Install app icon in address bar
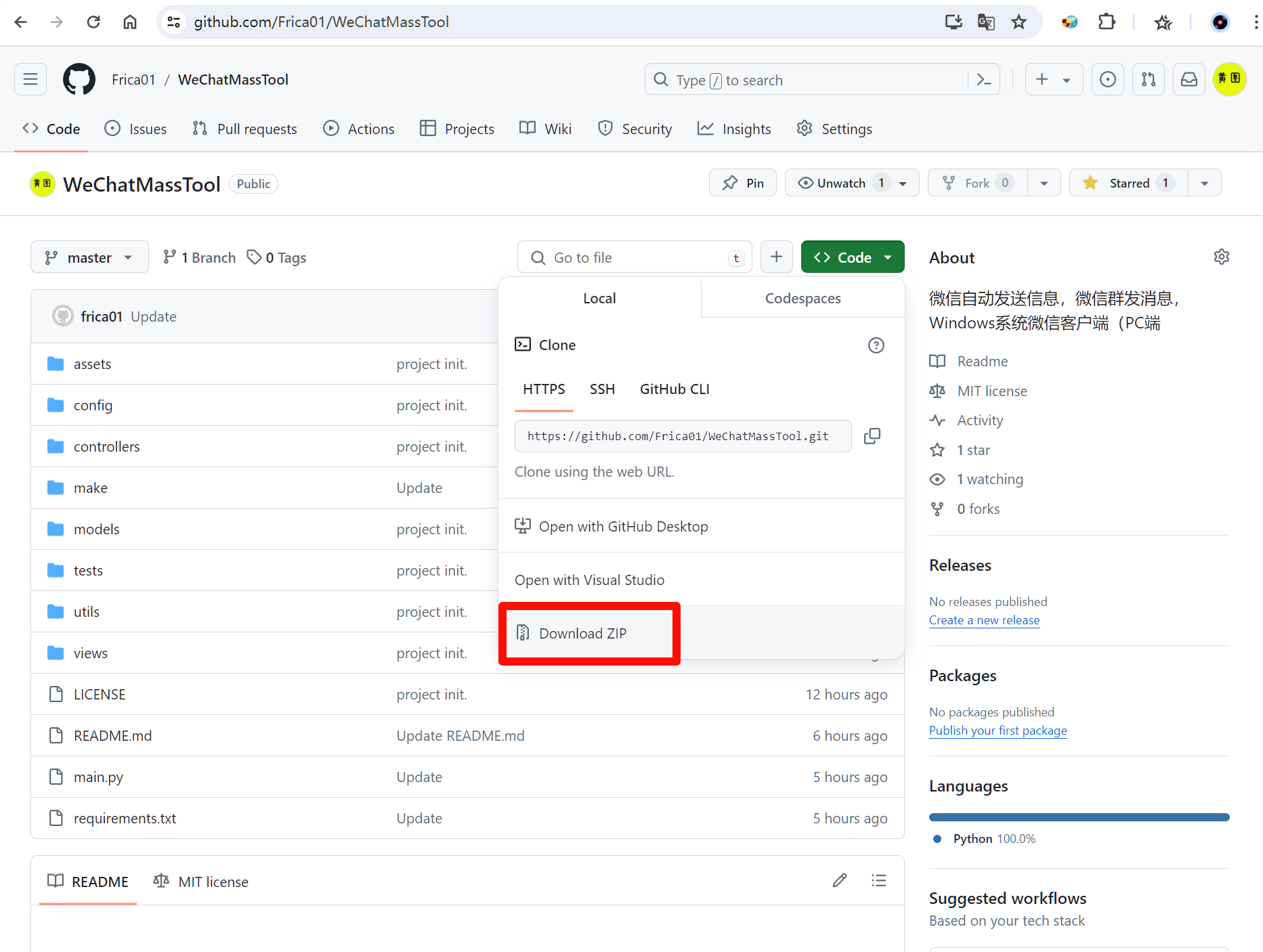 [x=954, y=22]
